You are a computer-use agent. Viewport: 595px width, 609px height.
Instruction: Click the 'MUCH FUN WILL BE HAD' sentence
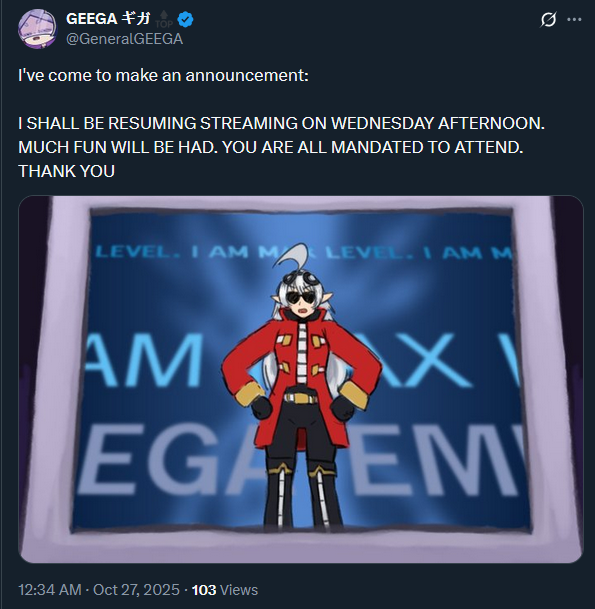pos(118,147)
